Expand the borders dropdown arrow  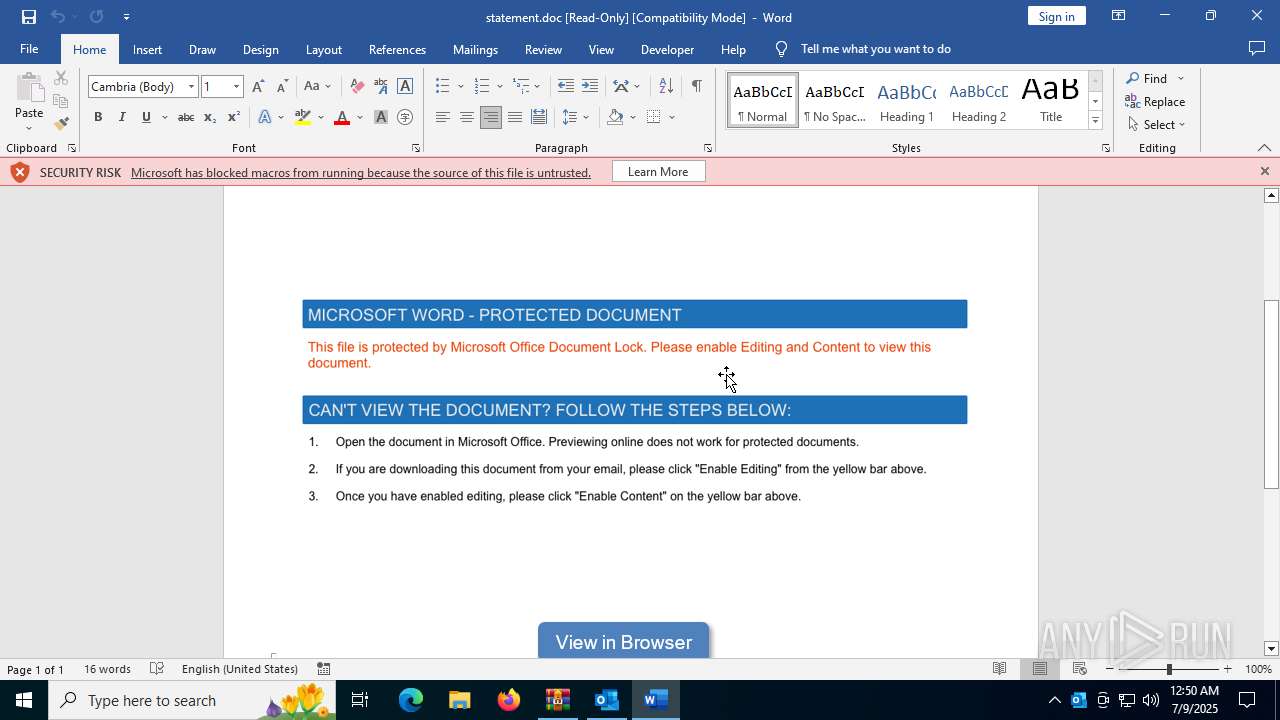672,117
